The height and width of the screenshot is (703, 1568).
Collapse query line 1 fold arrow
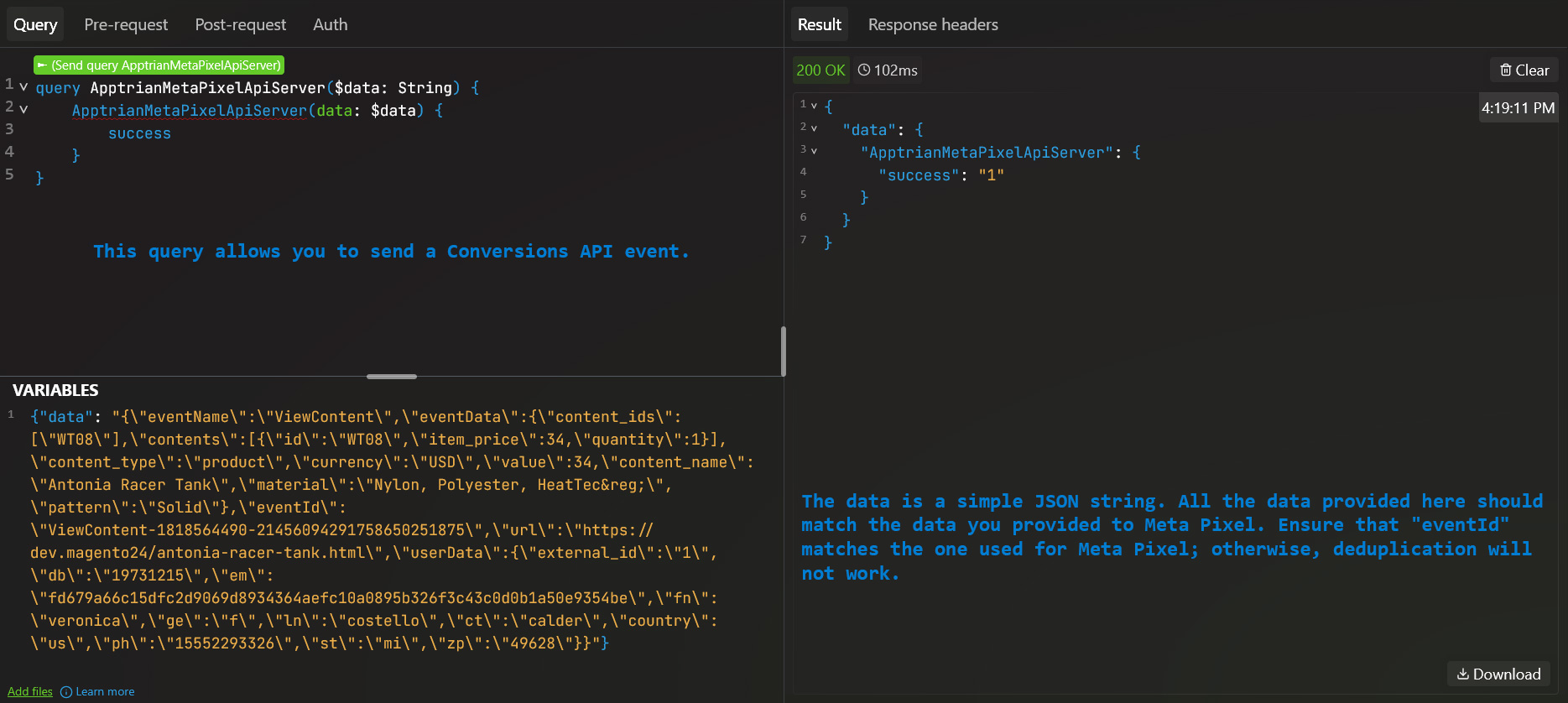[x=23, y=86]
